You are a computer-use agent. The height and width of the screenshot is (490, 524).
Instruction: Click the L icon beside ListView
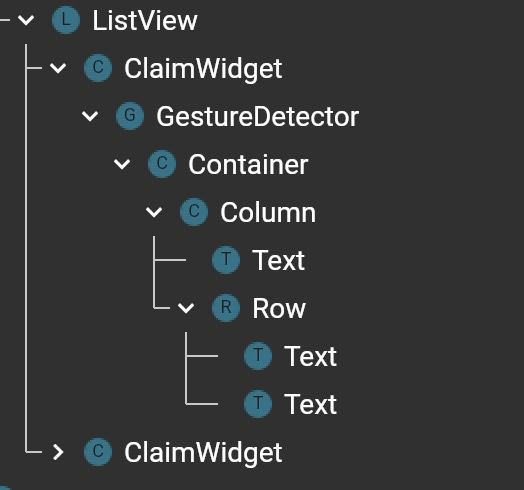(66, 20)
